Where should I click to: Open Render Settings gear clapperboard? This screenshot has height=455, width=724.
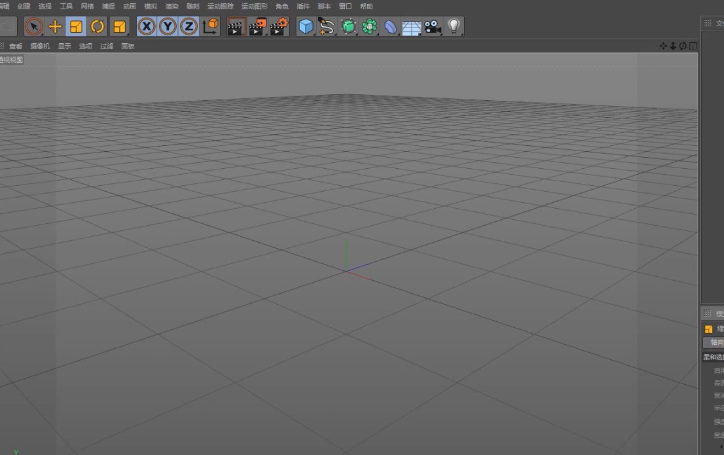[x=279, y=26]
